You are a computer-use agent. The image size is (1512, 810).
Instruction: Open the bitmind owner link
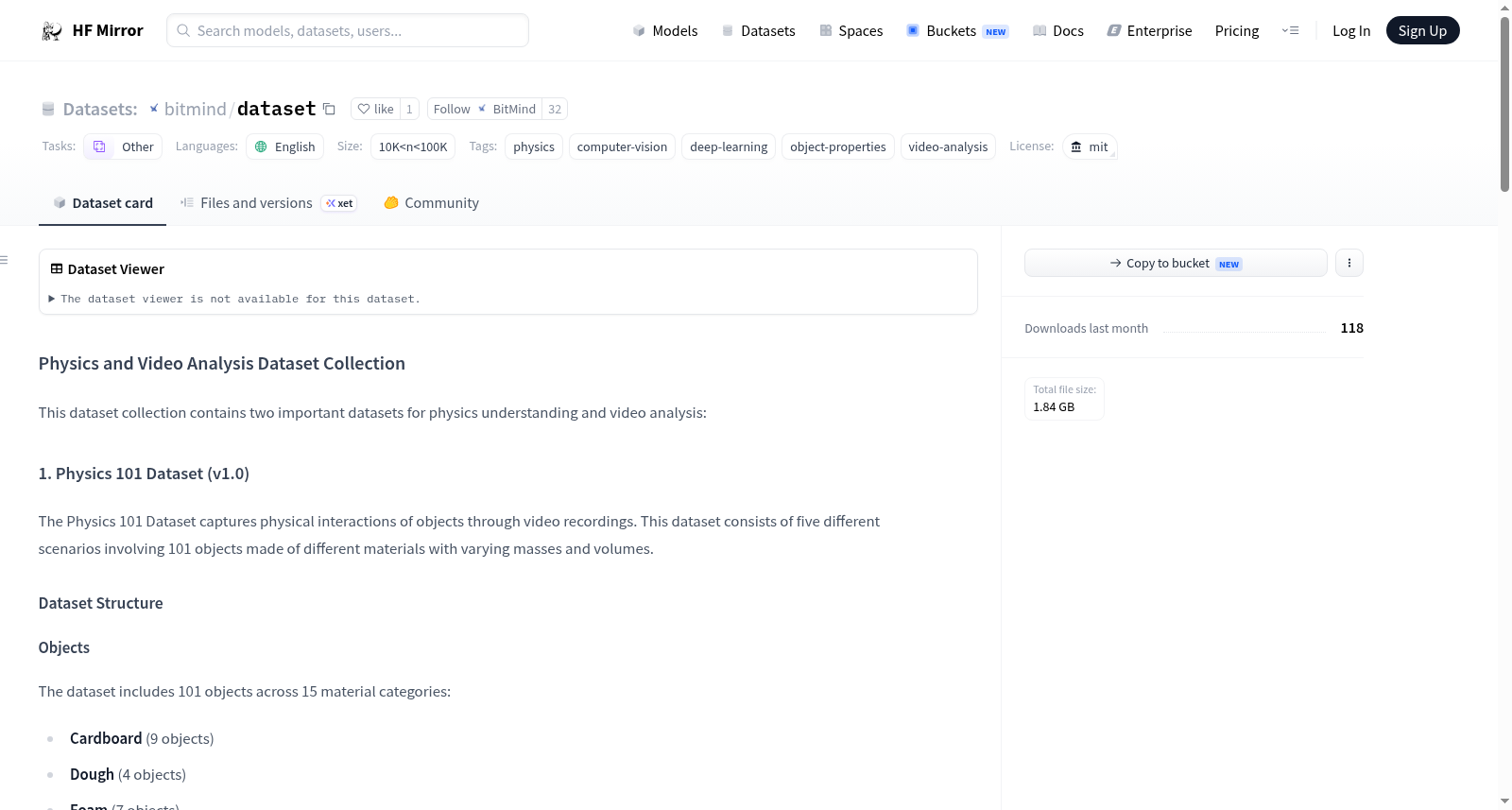(195, 109)
